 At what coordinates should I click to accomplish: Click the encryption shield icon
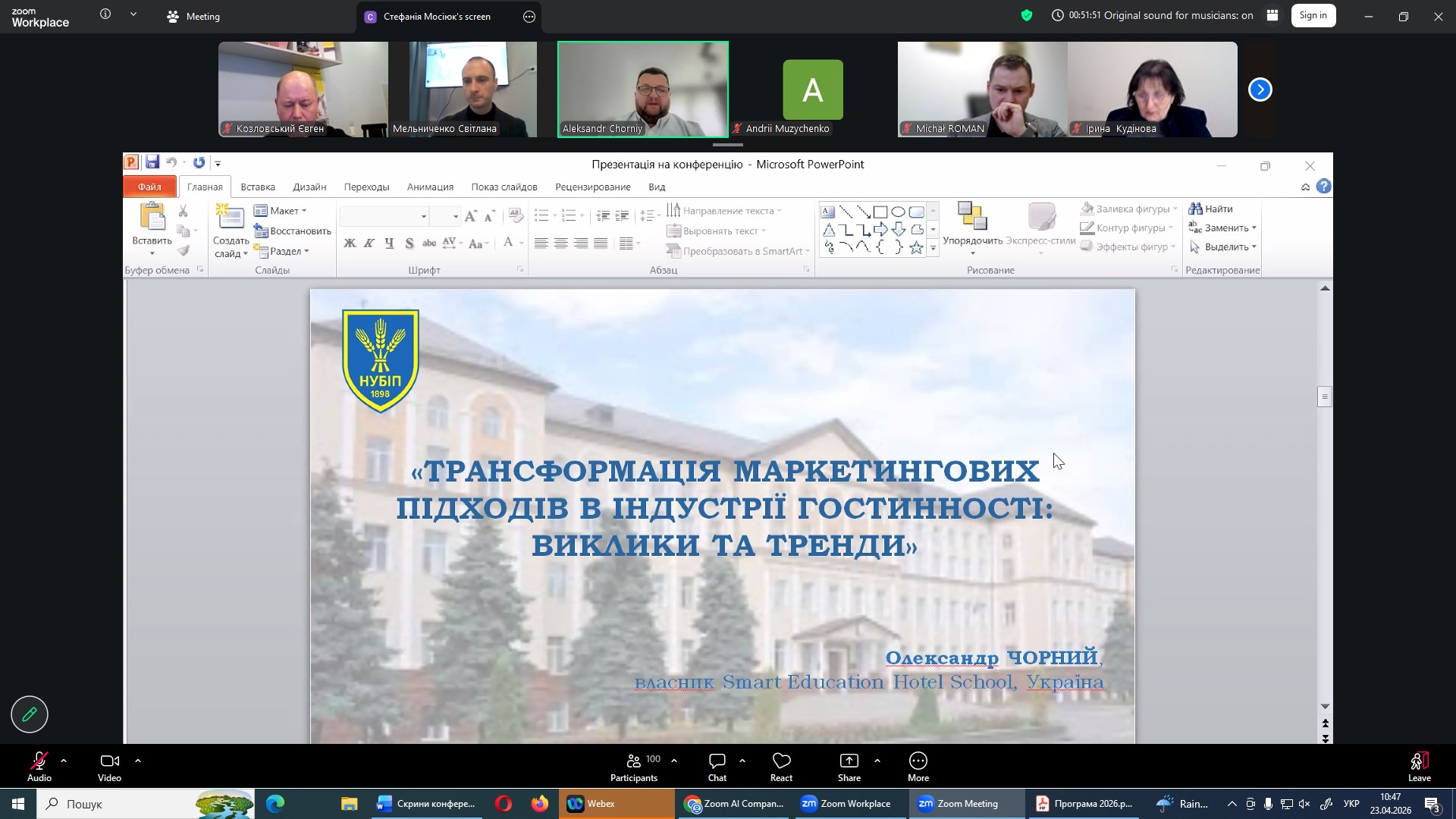click(x=1027, y=16)
